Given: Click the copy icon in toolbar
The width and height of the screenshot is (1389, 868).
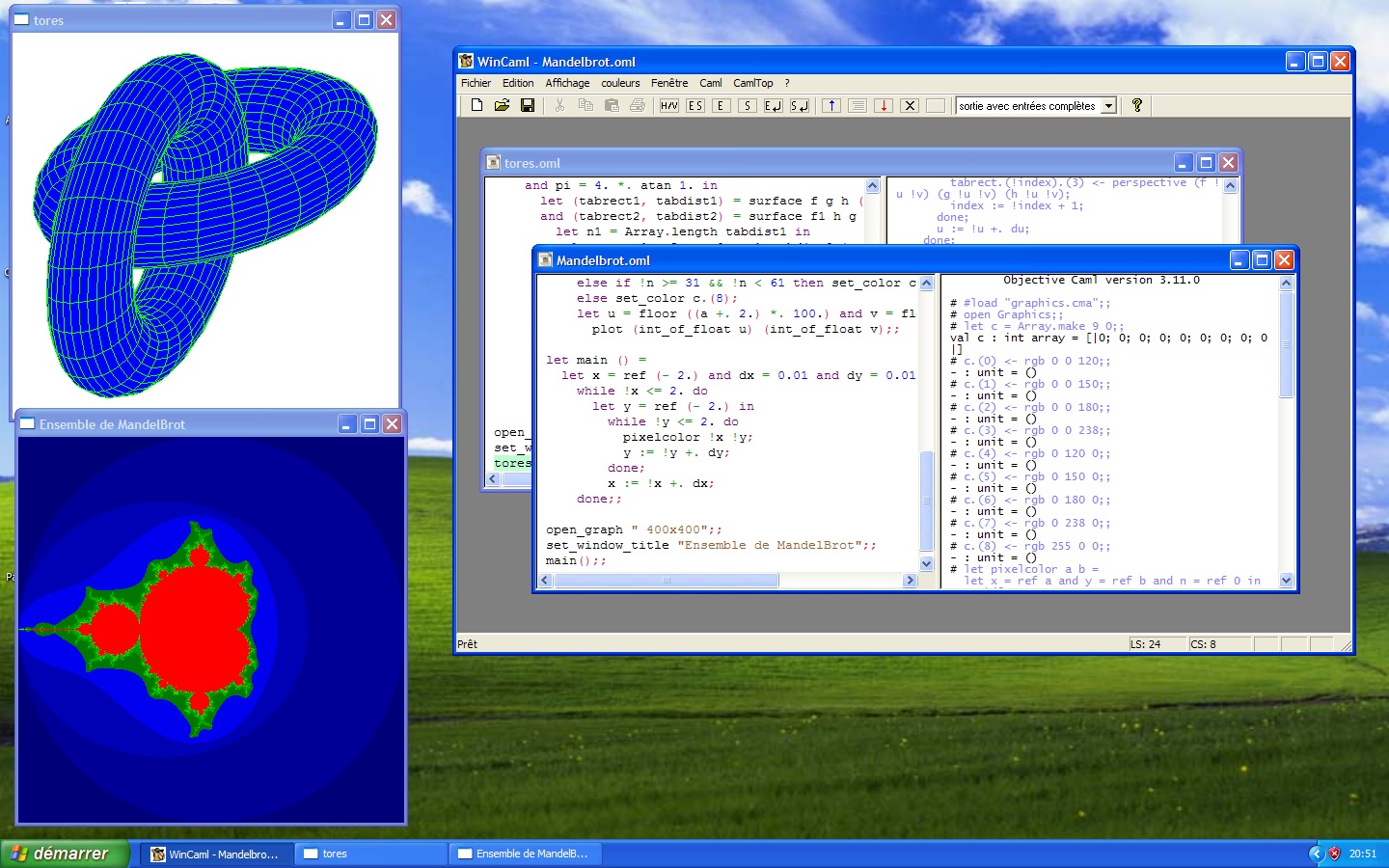Looking at the screenshot, I should (586, 105).
